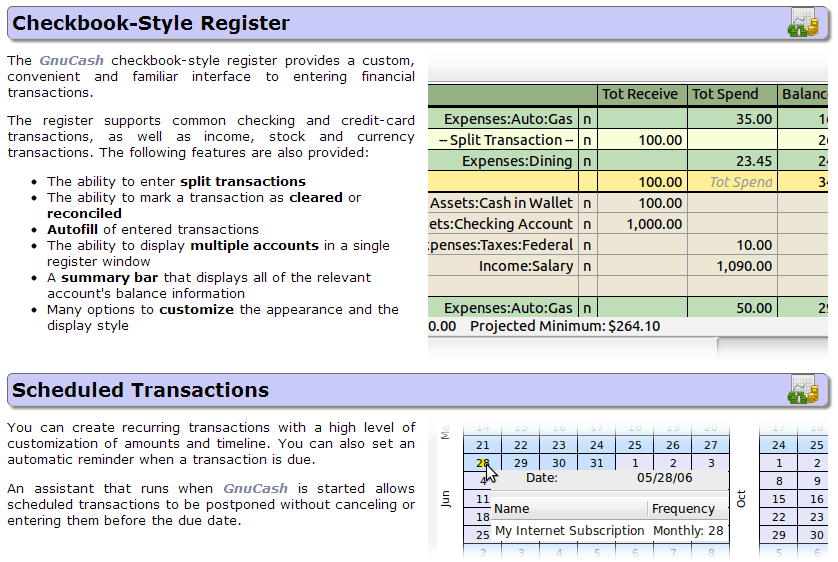Image resolution: width=838 pixels, height=562 pixels.
Task: Click the 05/28/06 date in tooltip
Action: click(664, 478)
